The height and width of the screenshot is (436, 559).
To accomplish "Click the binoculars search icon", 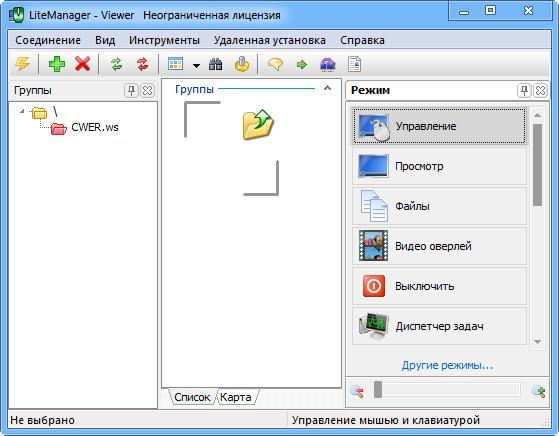I will click(215, 65).
